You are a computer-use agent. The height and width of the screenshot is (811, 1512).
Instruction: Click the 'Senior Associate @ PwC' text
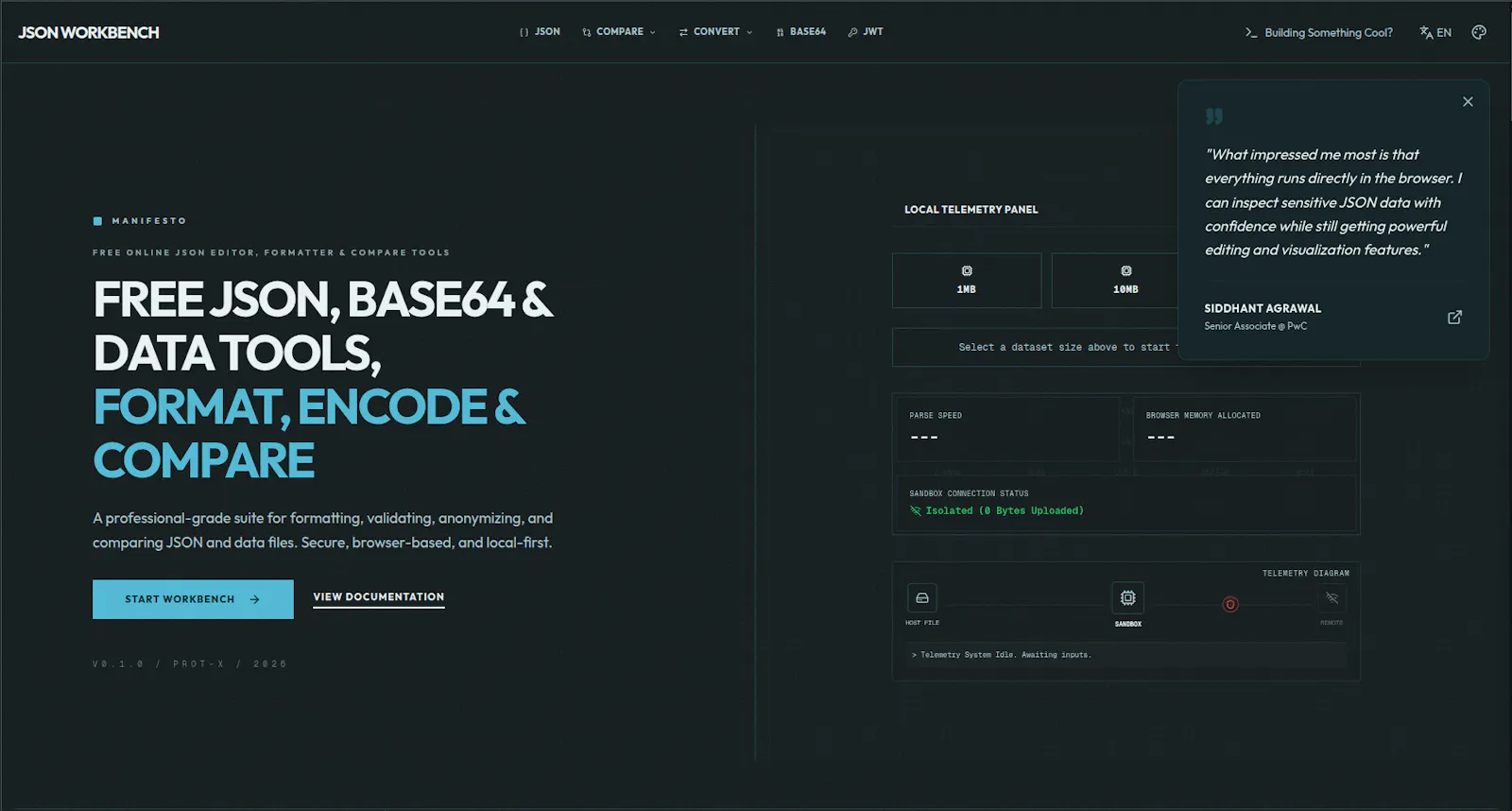(1255, 326)
